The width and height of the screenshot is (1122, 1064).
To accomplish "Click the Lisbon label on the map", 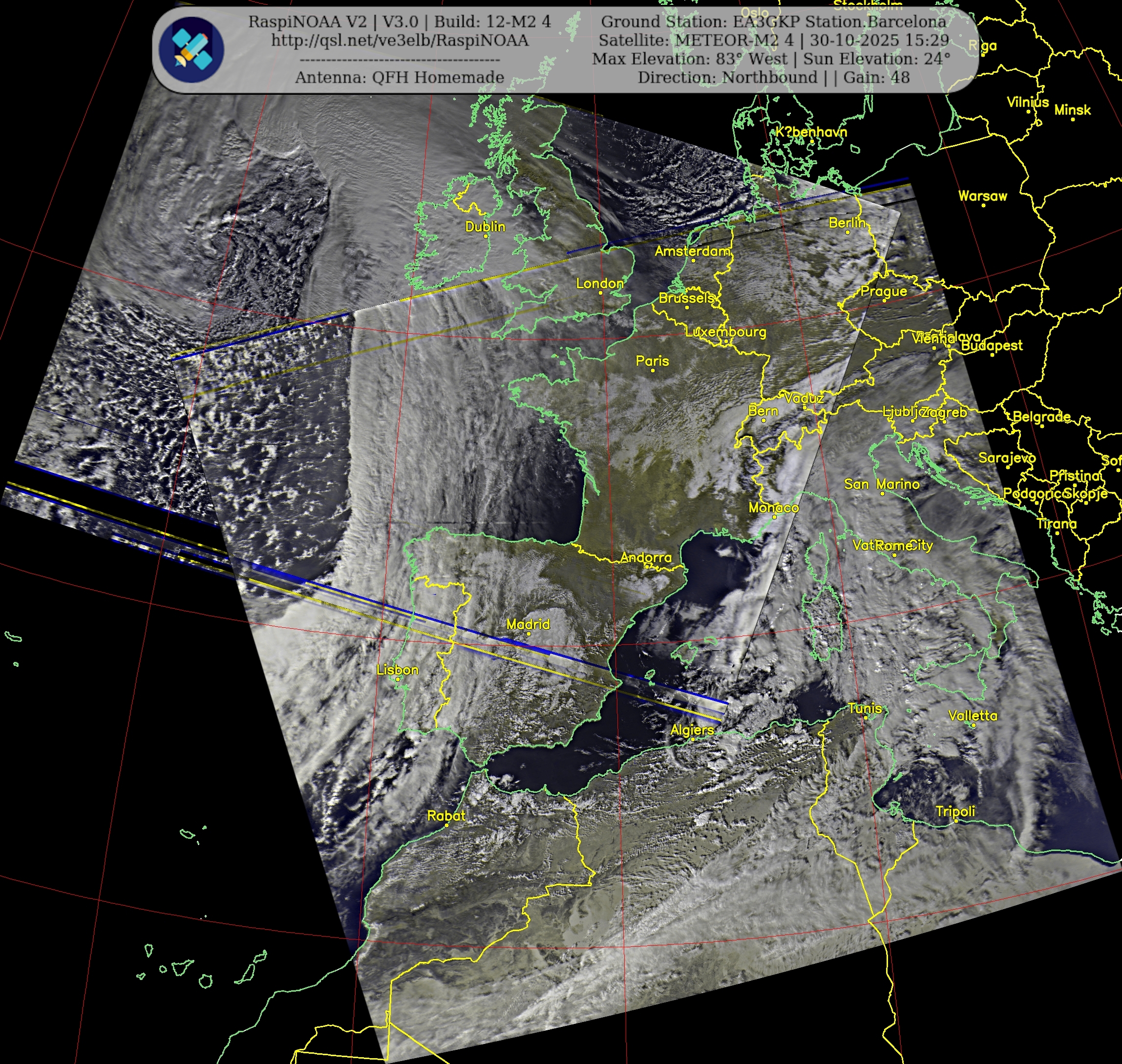I will (398, 669).
